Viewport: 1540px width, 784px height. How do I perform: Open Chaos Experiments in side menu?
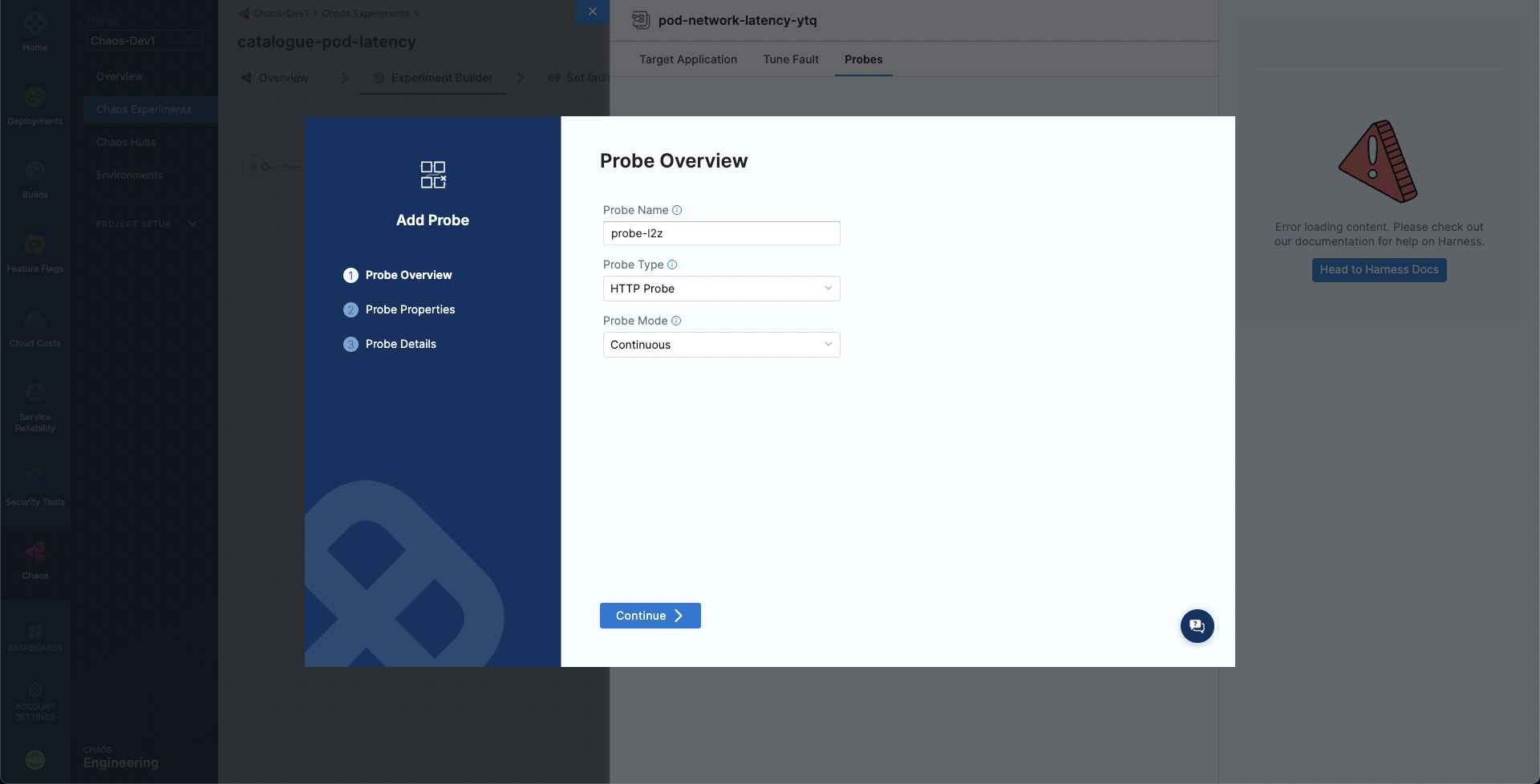pyautogui.click(x=150, y=109)
